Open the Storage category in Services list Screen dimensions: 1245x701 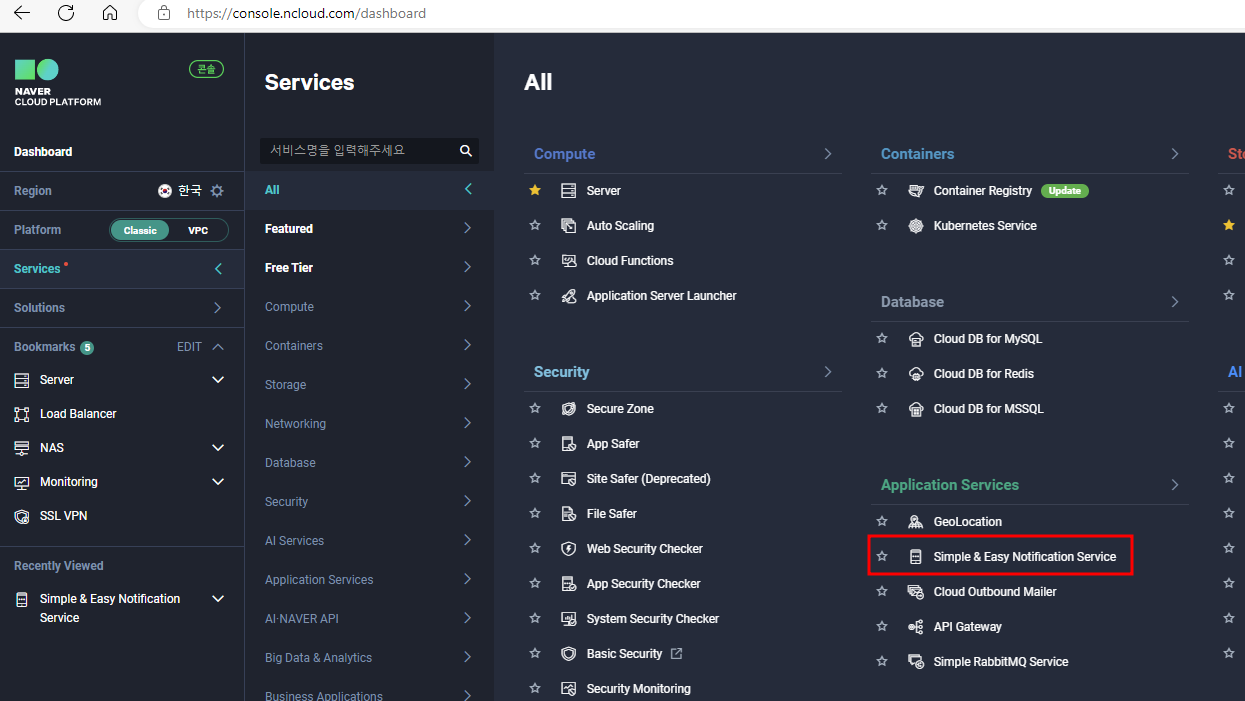(x=370, y=385)
